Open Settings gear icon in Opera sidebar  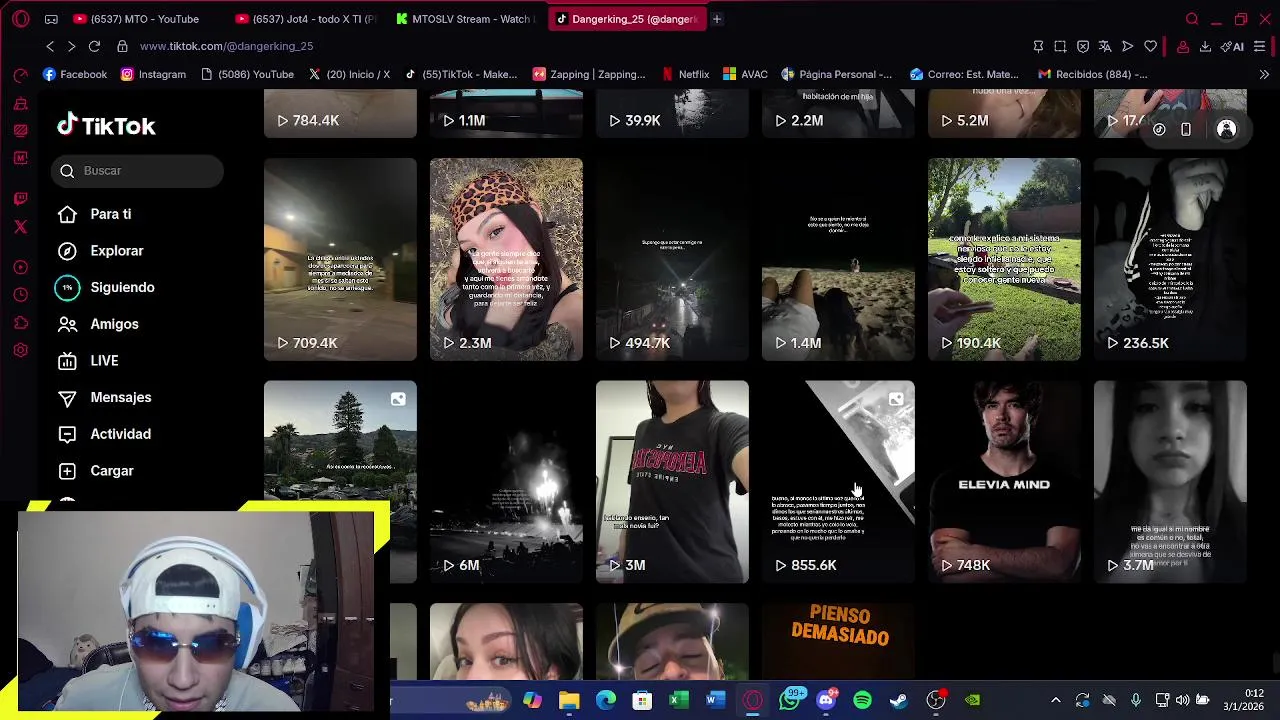pos(20,351)
